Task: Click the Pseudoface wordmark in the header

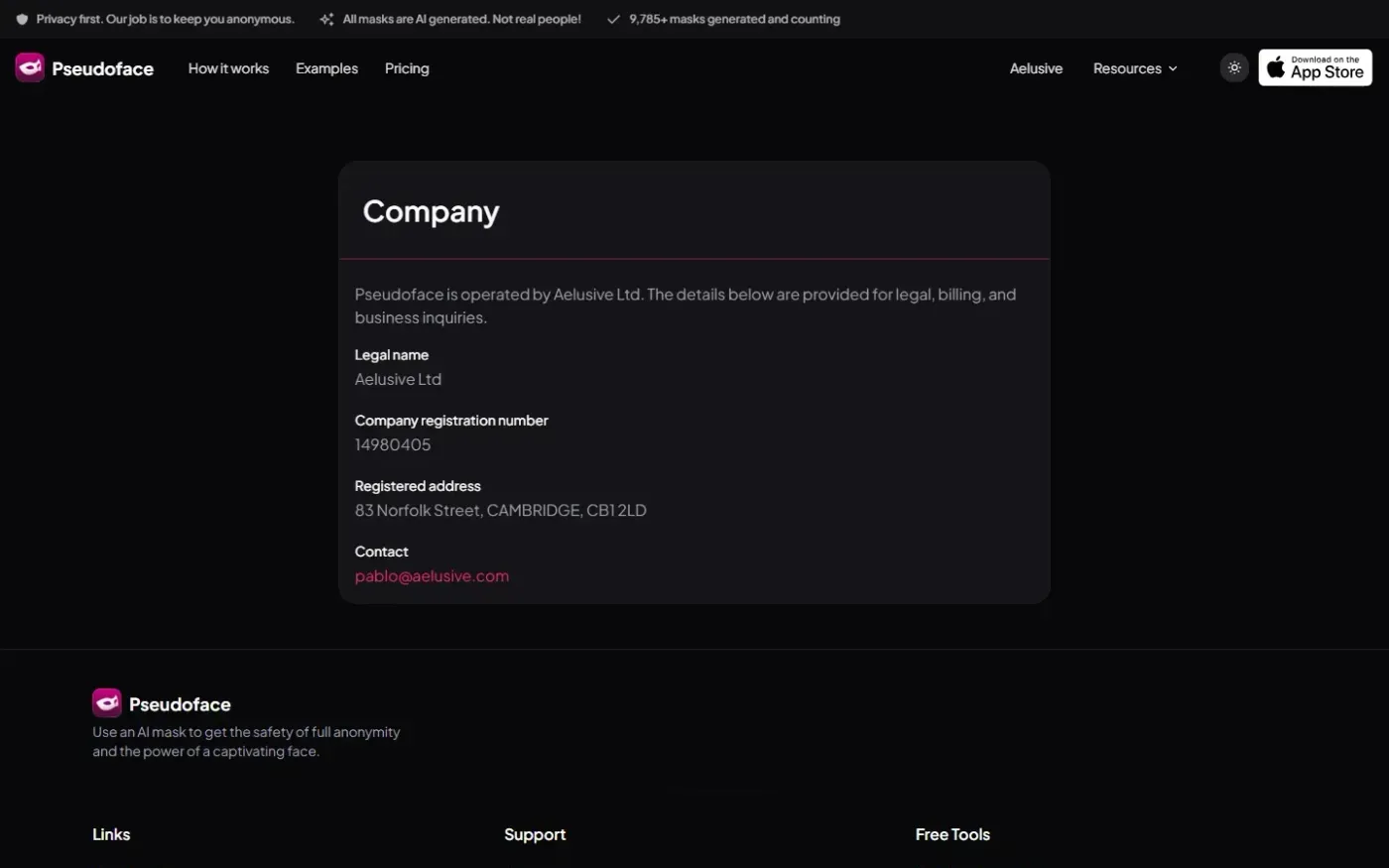Action: (103, 68)
